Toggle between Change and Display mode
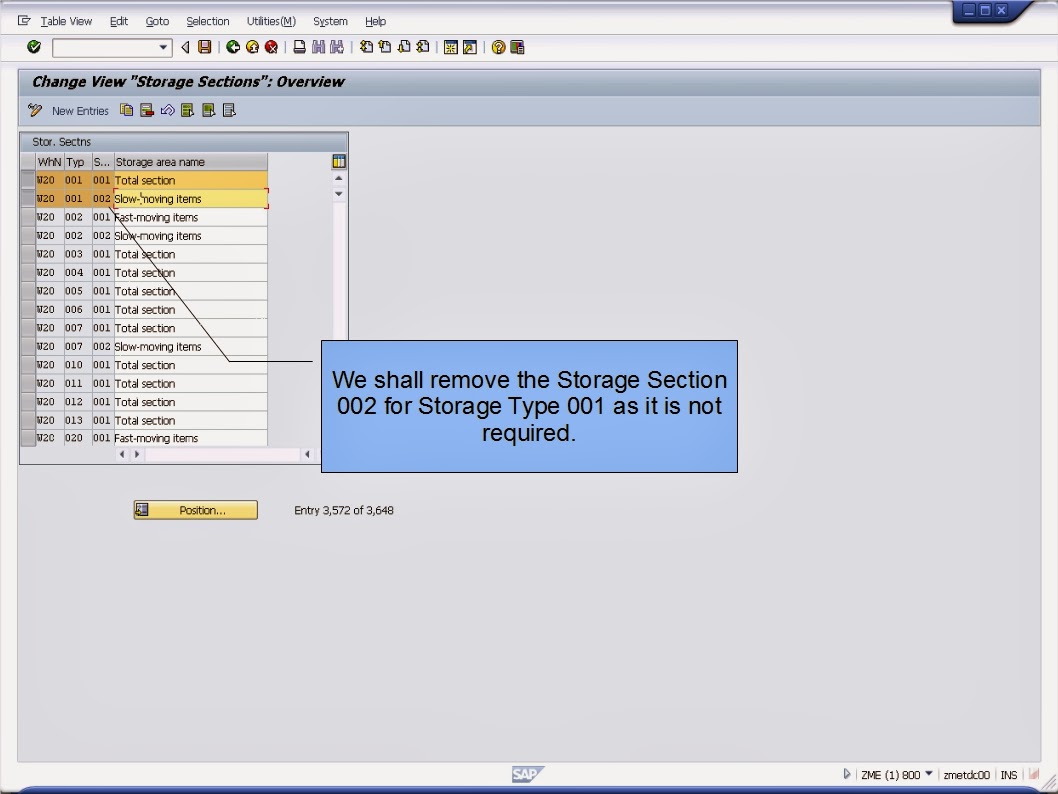The image size is (1058, 794). [x=34, y=110]
